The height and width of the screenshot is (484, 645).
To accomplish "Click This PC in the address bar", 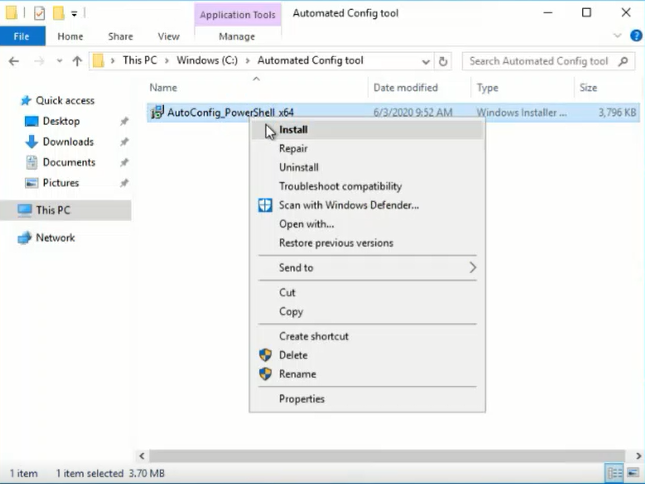I will click(x=140, y=60).
